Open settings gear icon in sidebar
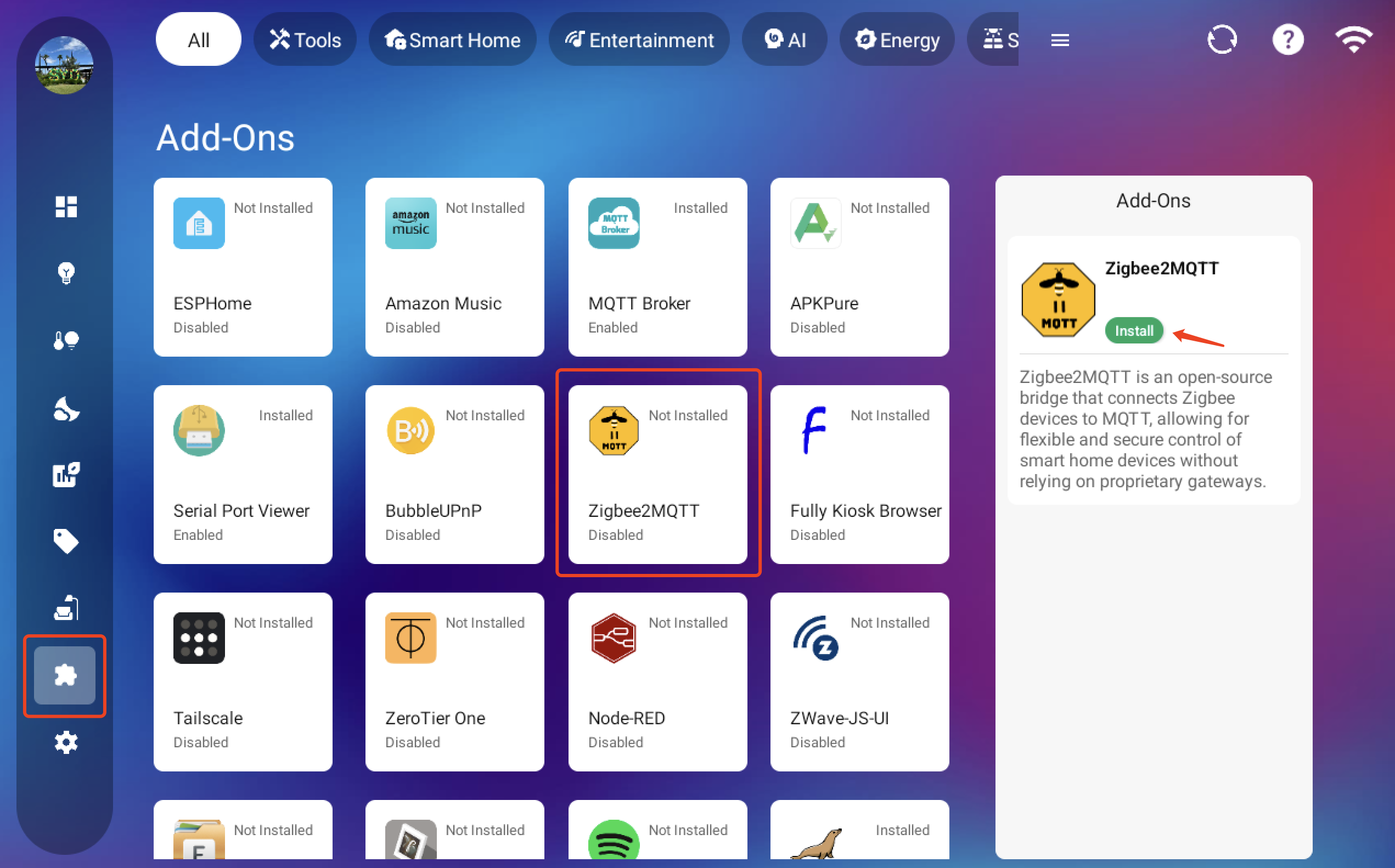This screenshot has width=1395, height=868. [x=66, y=742]
